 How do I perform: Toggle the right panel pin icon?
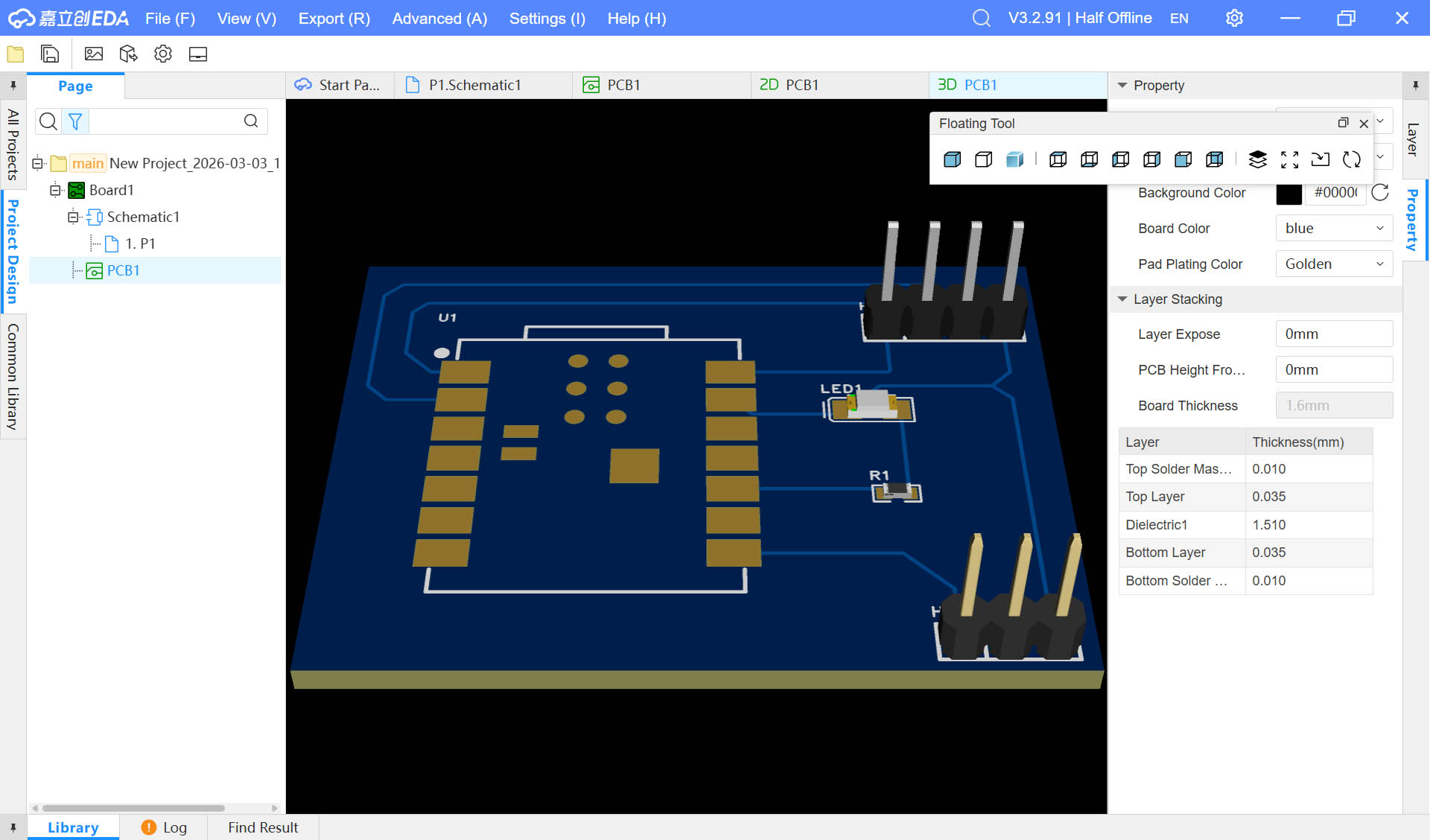[x=1415, y=86]
